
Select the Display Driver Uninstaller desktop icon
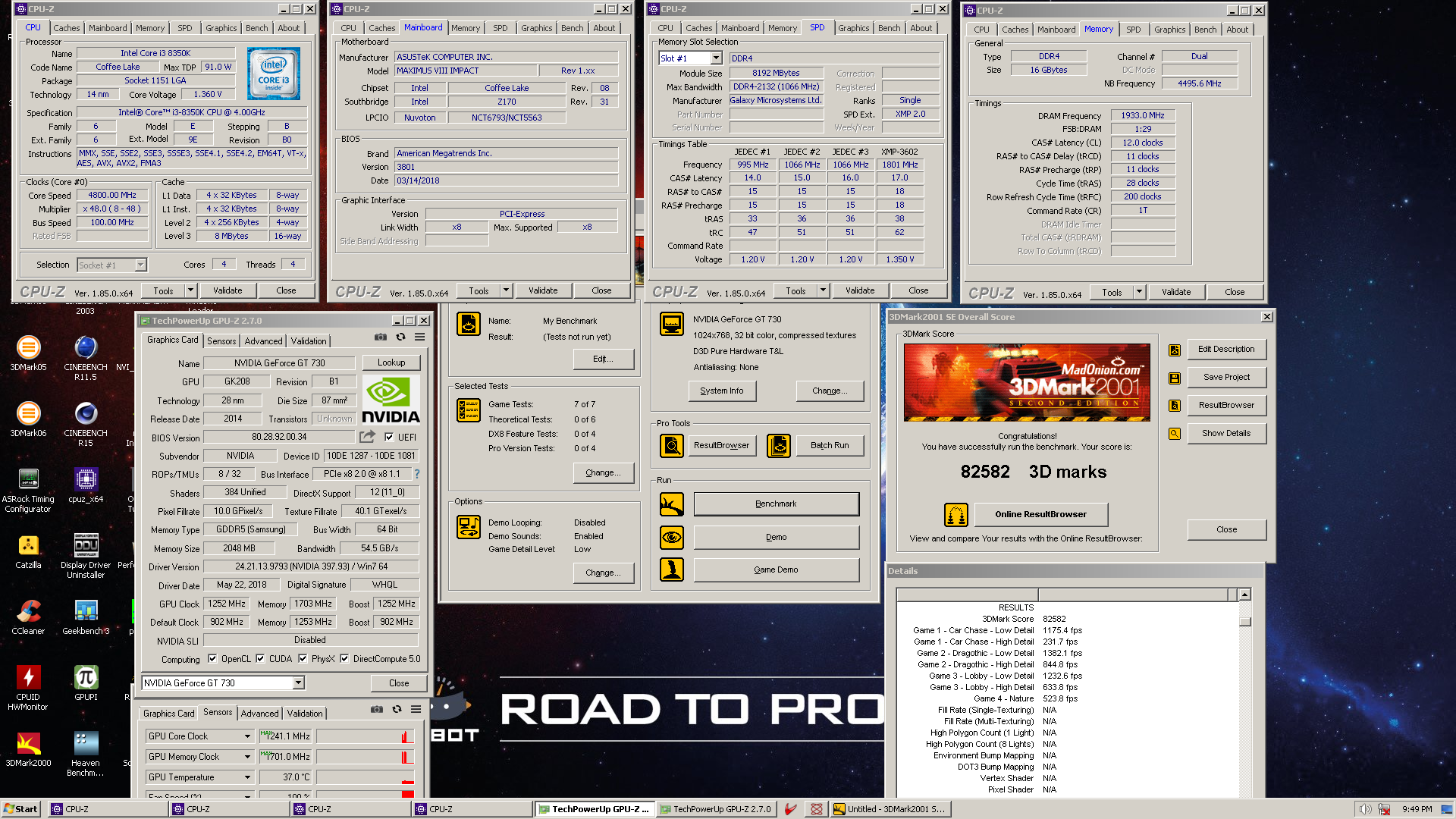pyautogui.click(x=86, y=557)
